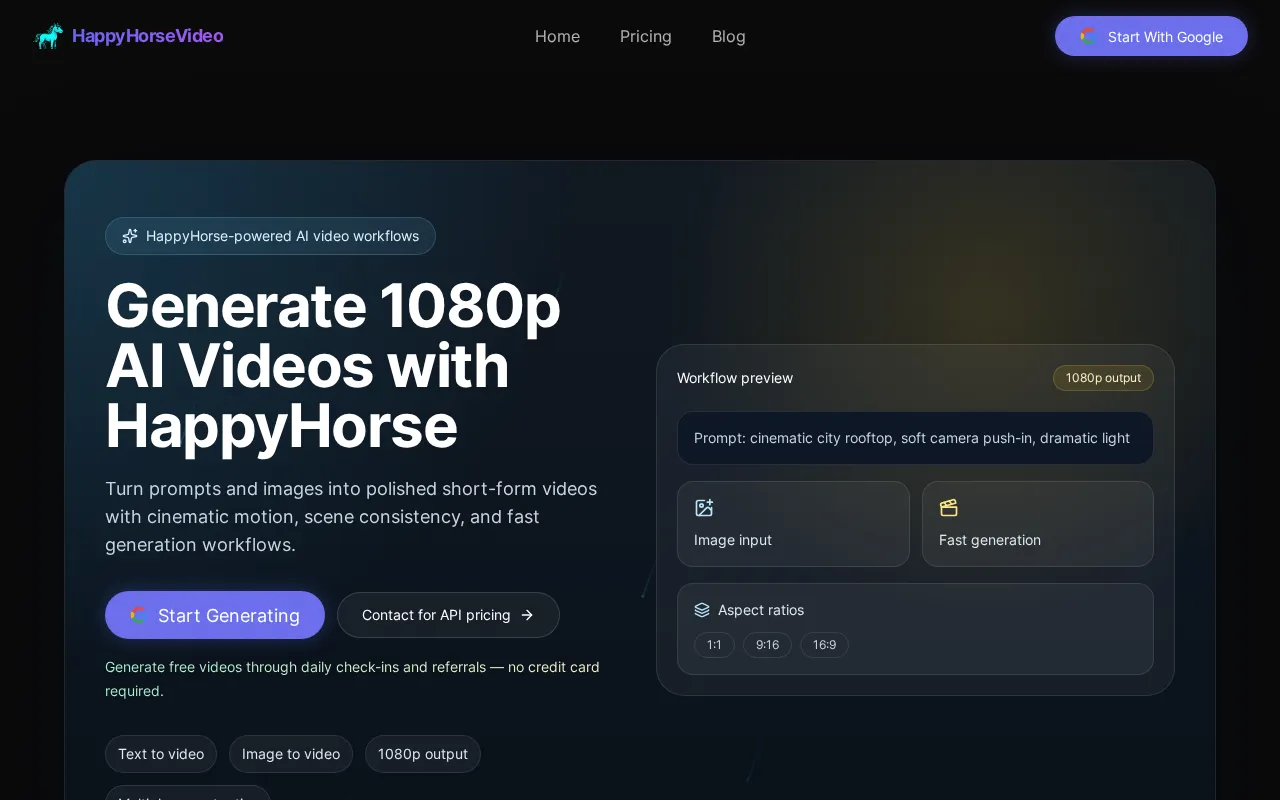The image size is (1280, 800).
Task: Click the Start Generating button
Action: pos(215,615)
